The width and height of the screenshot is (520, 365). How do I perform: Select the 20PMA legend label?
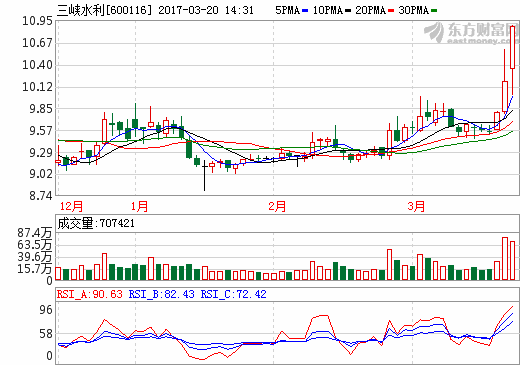click(x=371, y=10)
